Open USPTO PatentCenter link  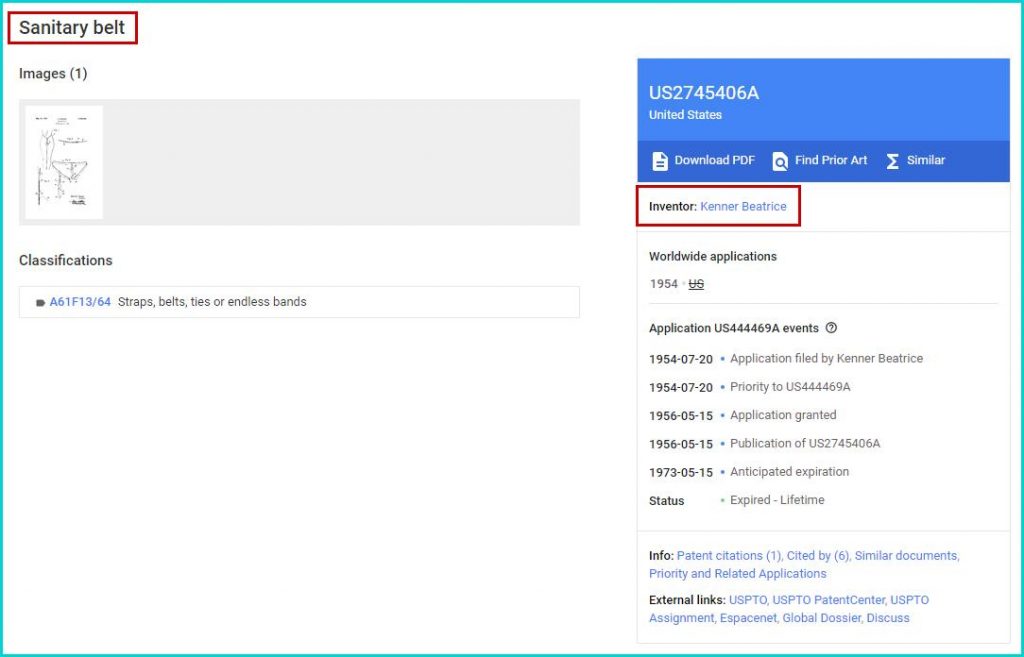point(829,600)
